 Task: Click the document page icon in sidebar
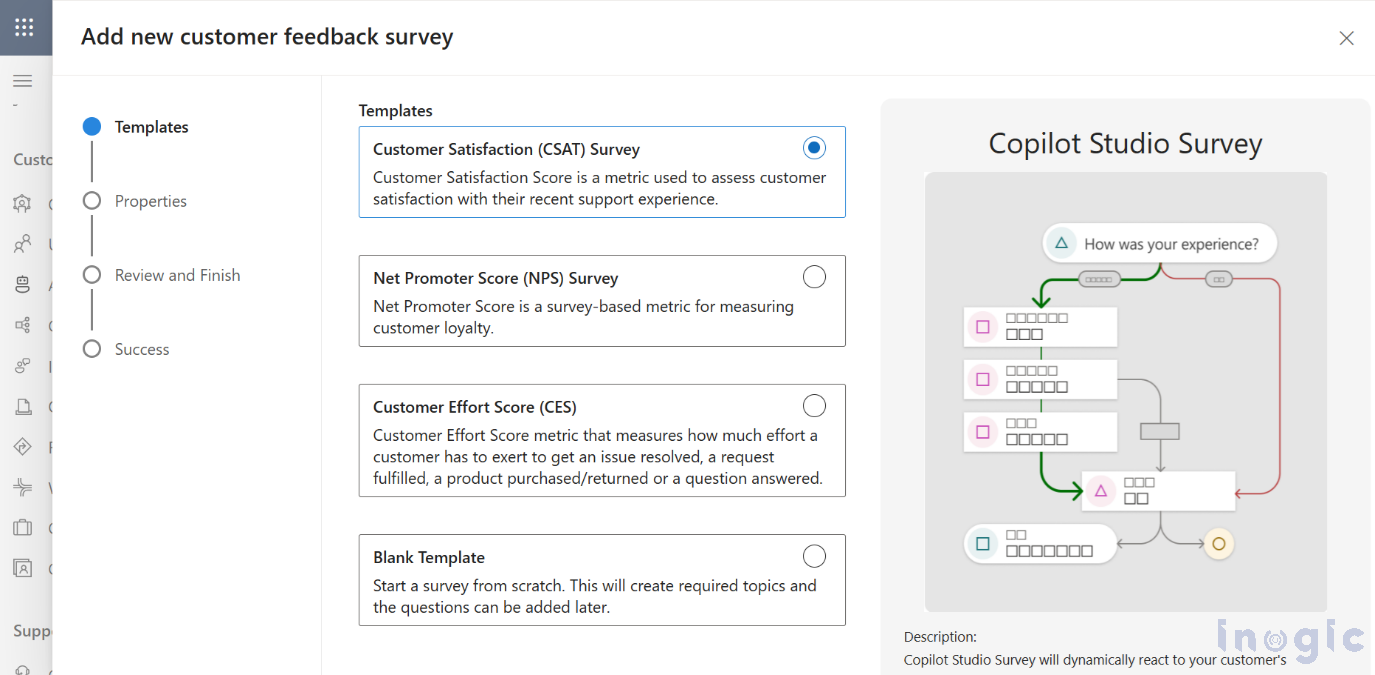(x=22, y=407)
